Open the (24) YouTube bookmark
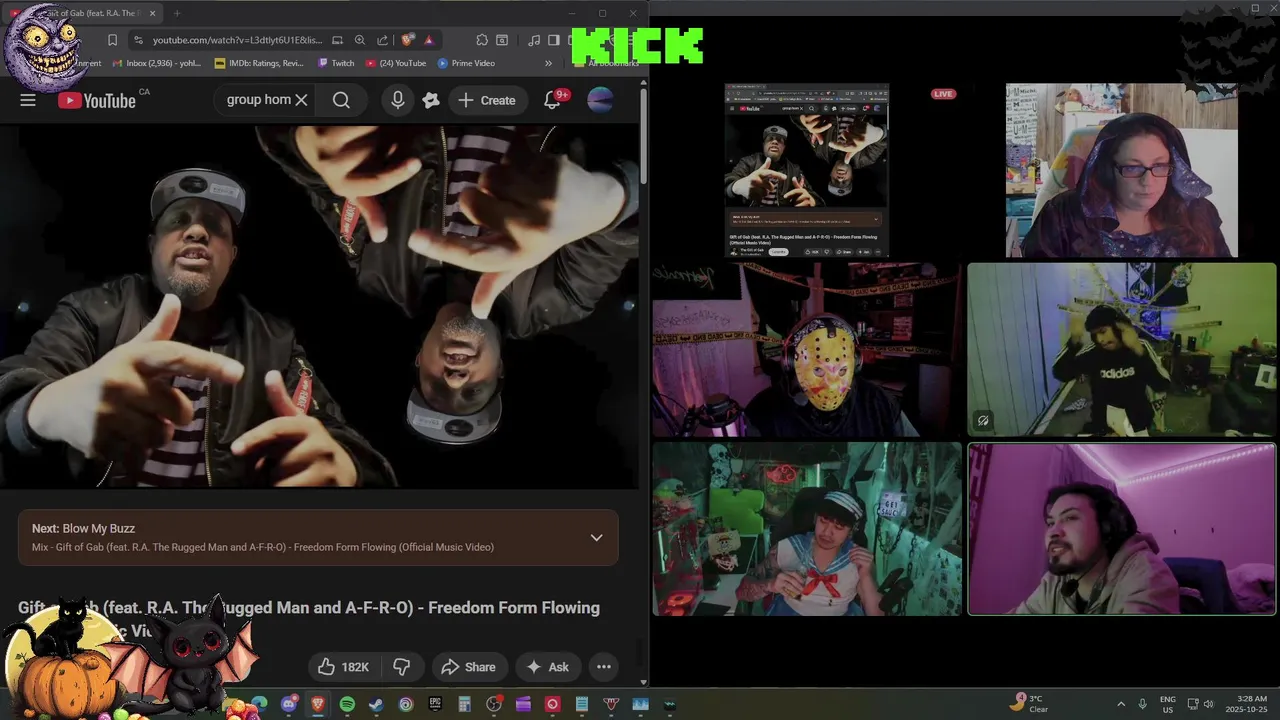Viewport: 1280px width, 720px height. pyautogui.click(x=396, y=63)
